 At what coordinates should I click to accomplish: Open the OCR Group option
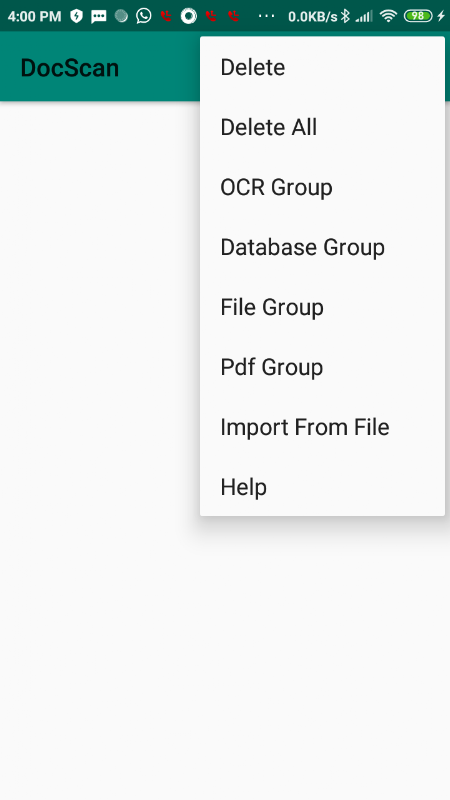click(322, 187)
